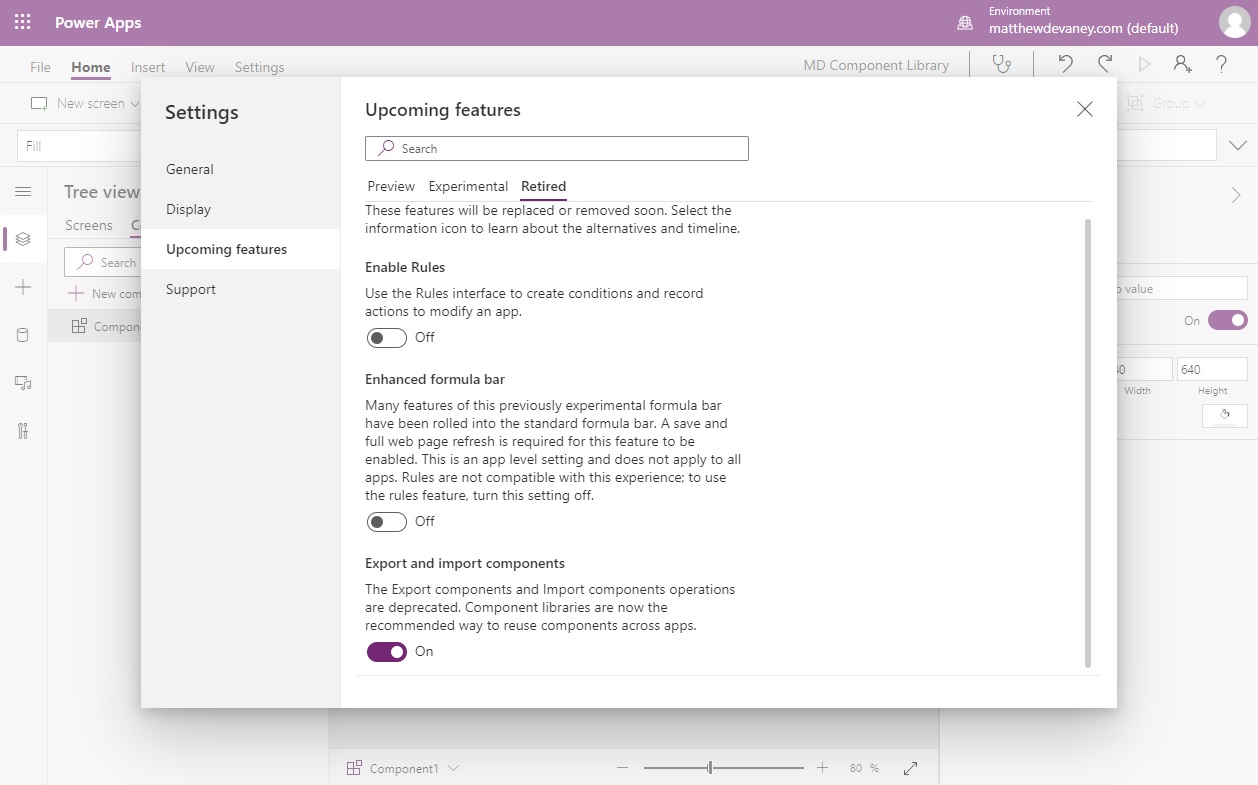This screenshot has height=785, width=1258.
Task: Open Help with the question mark icon
Action: [1221, 64]
